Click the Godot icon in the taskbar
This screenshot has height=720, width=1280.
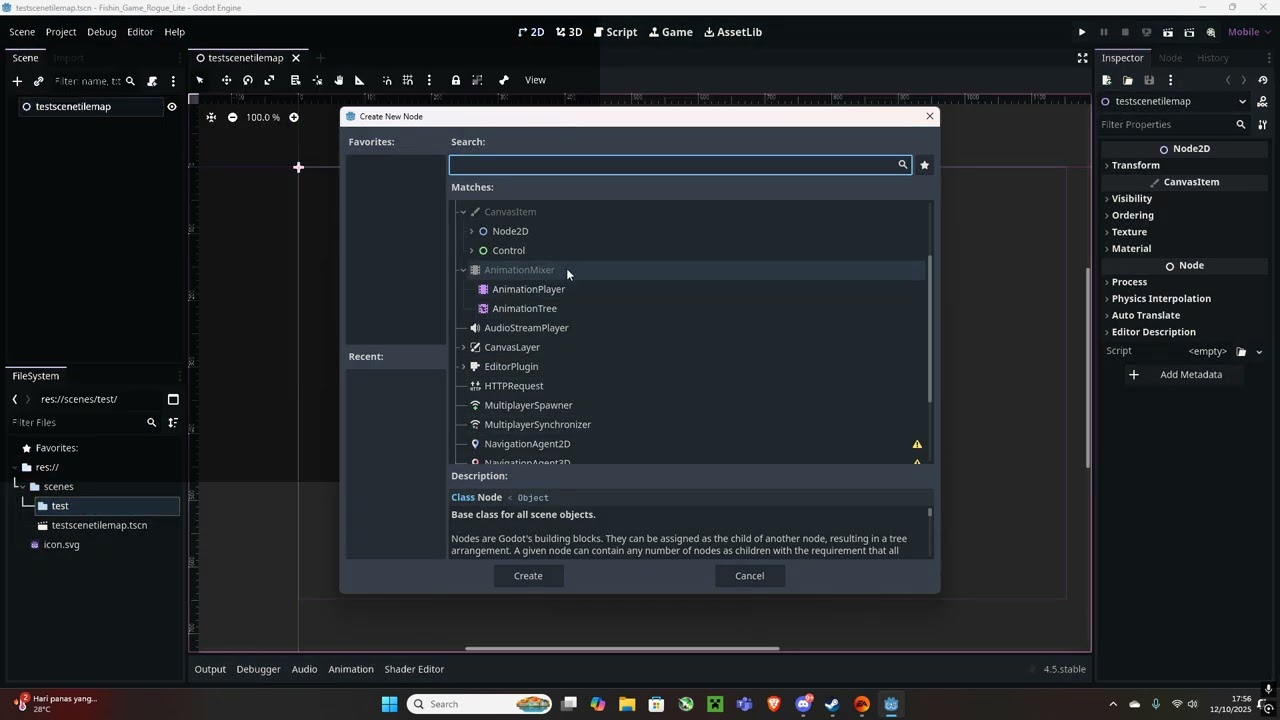[x=891, y=704]
